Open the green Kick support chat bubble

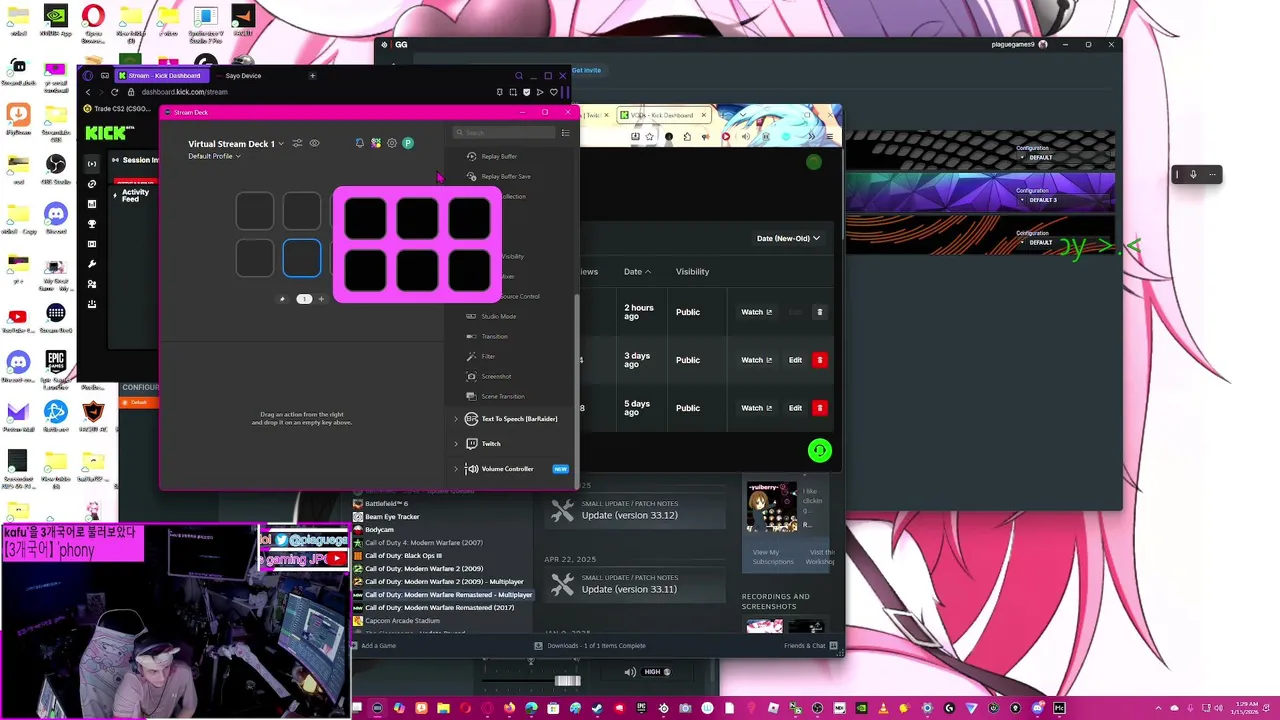pos(820,451)
